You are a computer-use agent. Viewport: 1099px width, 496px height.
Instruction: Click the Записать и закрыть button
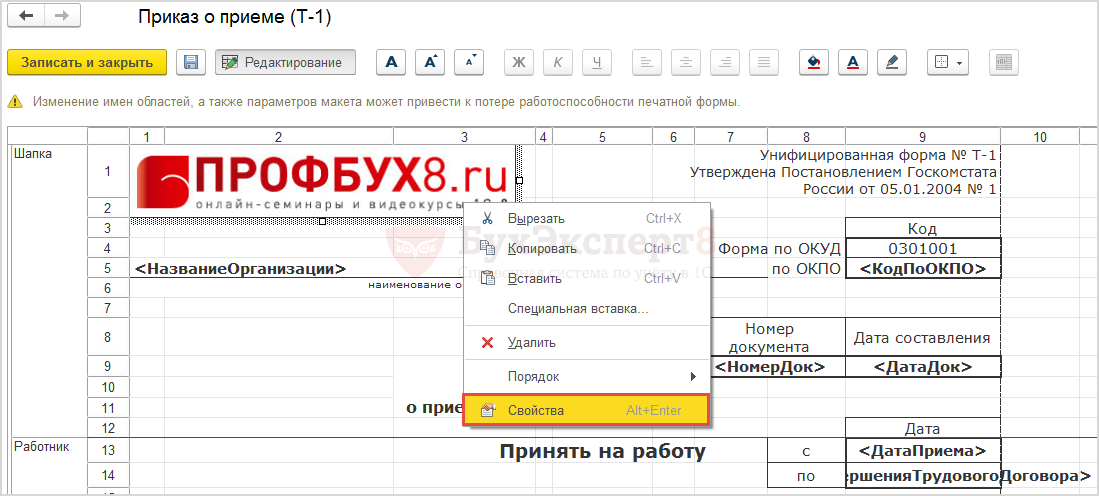click(87, 62)
